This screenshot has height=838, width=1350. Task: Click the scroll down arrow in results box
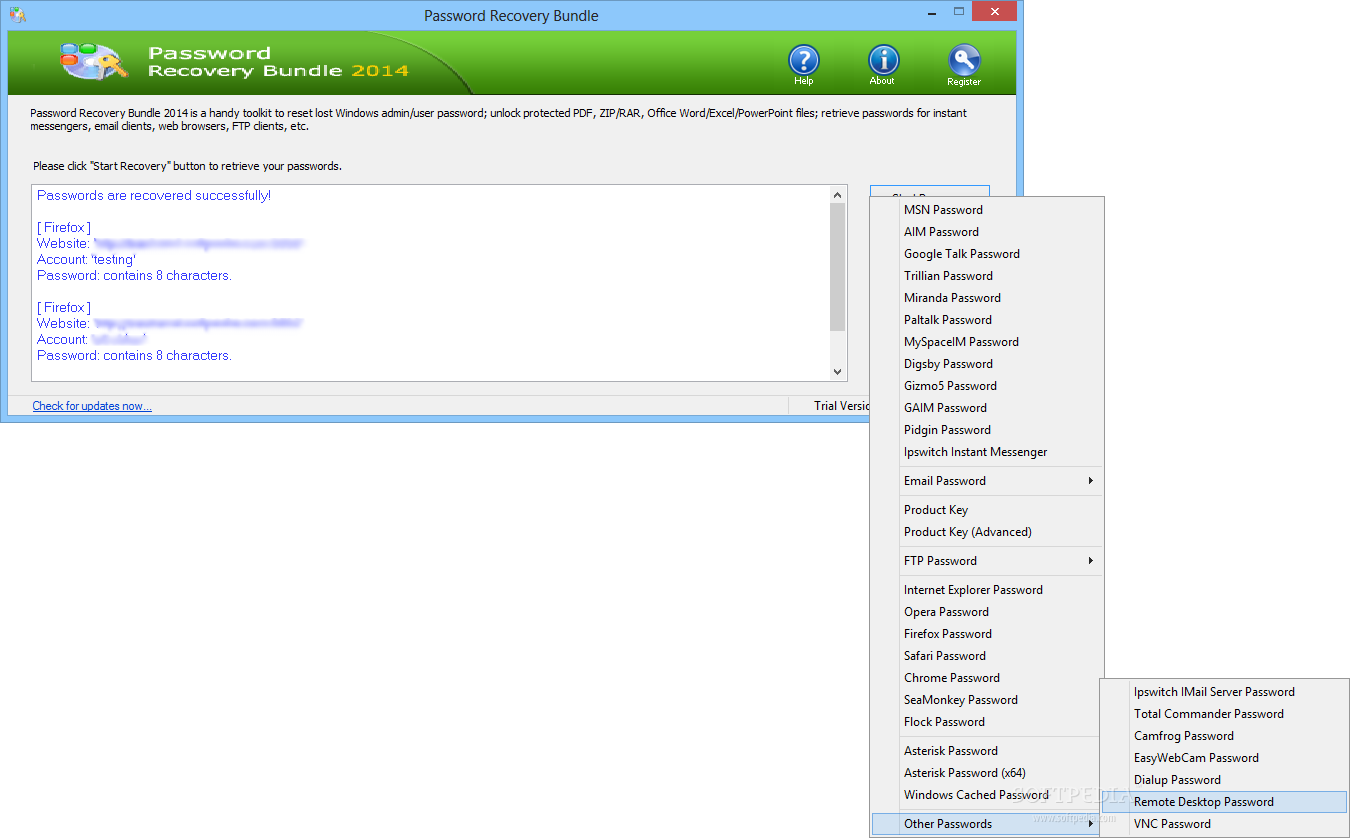pos(838,372)
